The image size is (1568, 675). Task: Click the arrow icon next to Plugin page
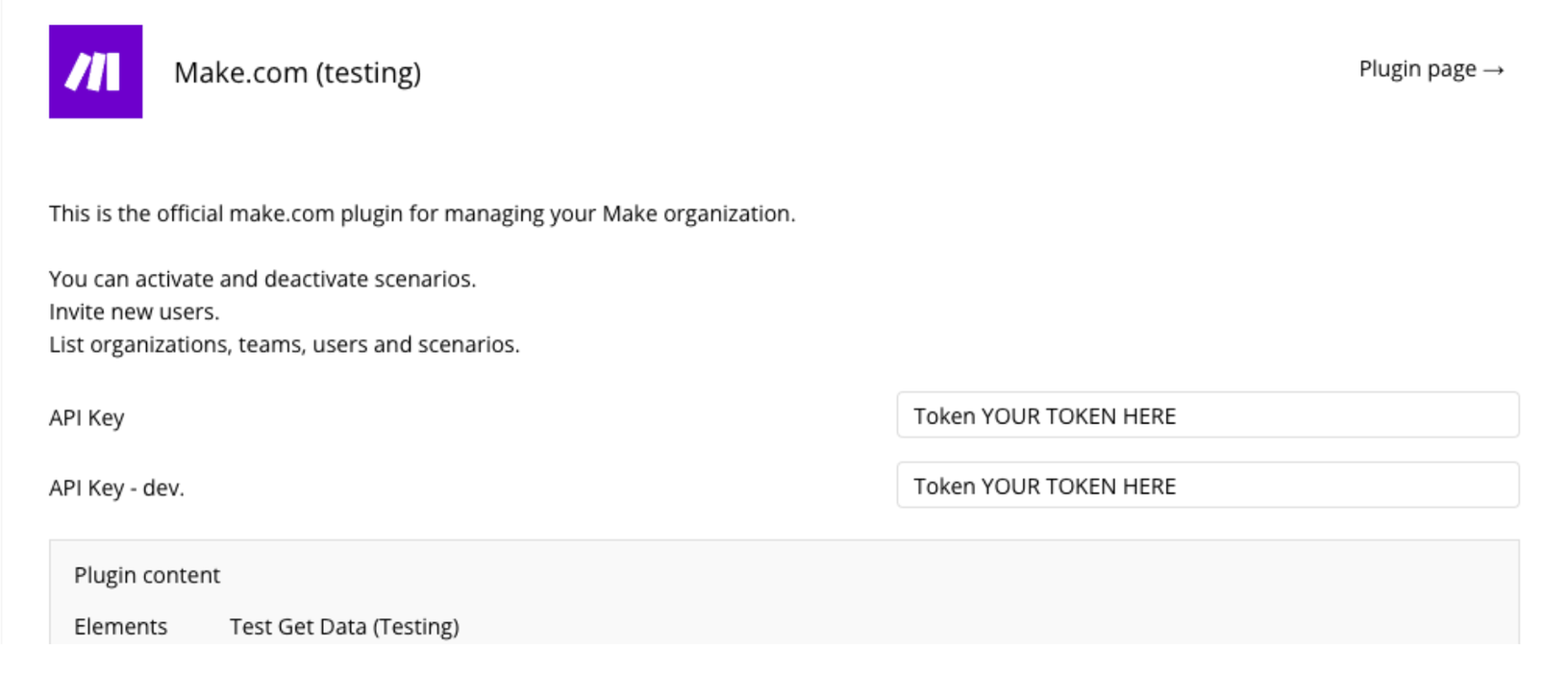click(x=1495, y=69)
